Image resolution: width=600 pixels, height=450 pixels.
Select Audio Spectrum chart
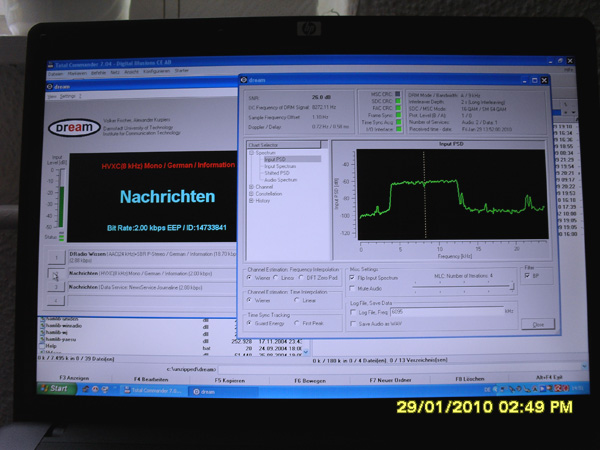[280, 180]
